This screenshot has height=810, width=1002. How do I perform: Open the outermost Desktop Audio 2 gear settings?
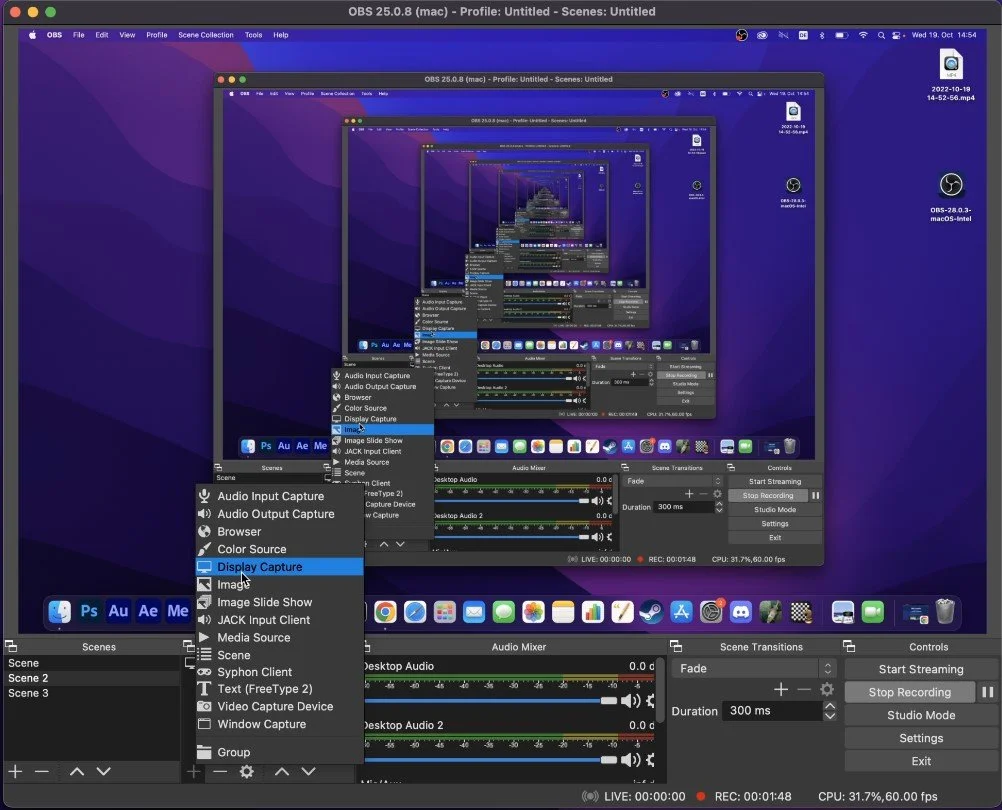point(651,760)
